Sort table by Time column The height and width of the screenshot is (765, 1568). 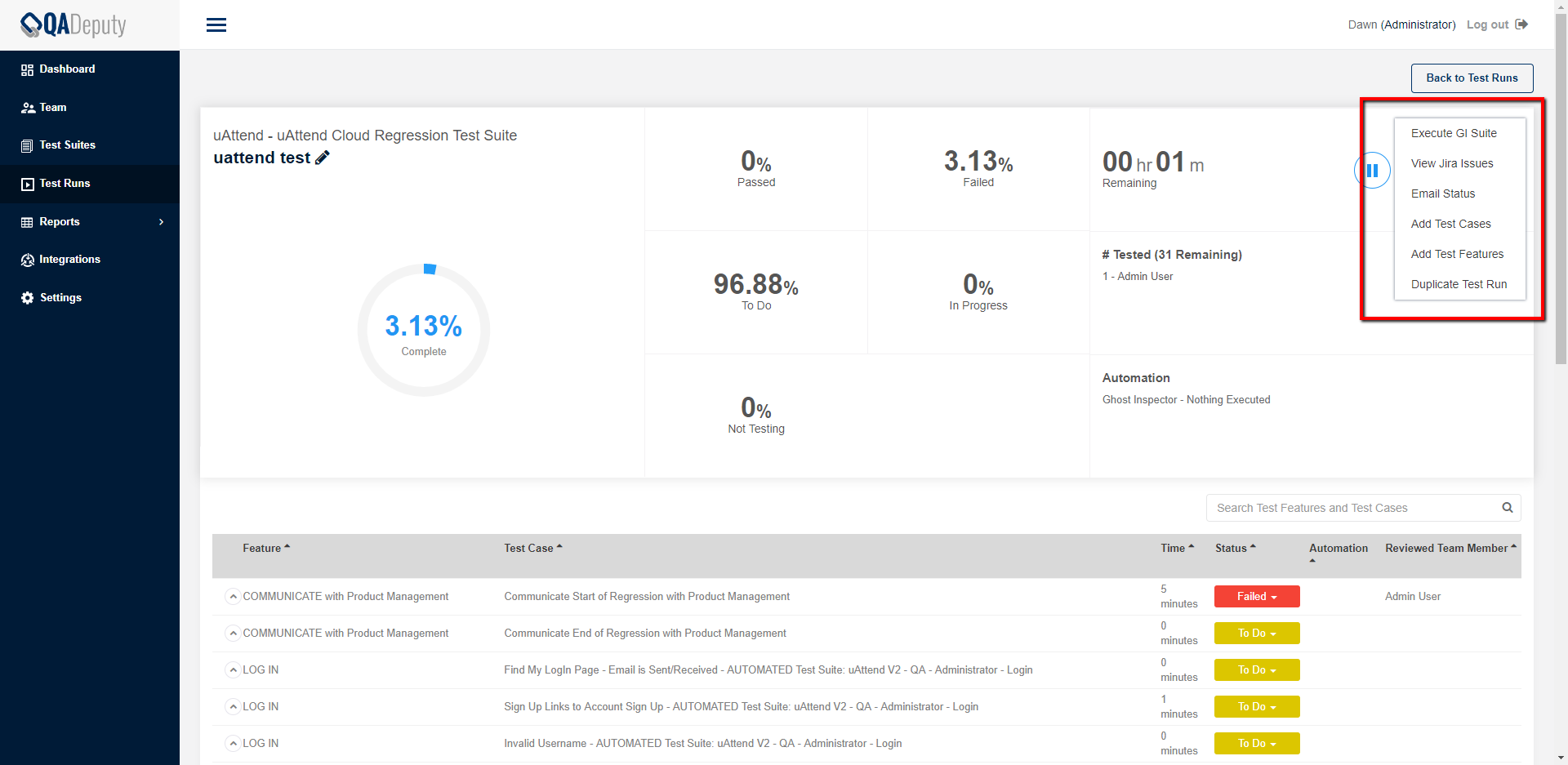[1178, 549]
